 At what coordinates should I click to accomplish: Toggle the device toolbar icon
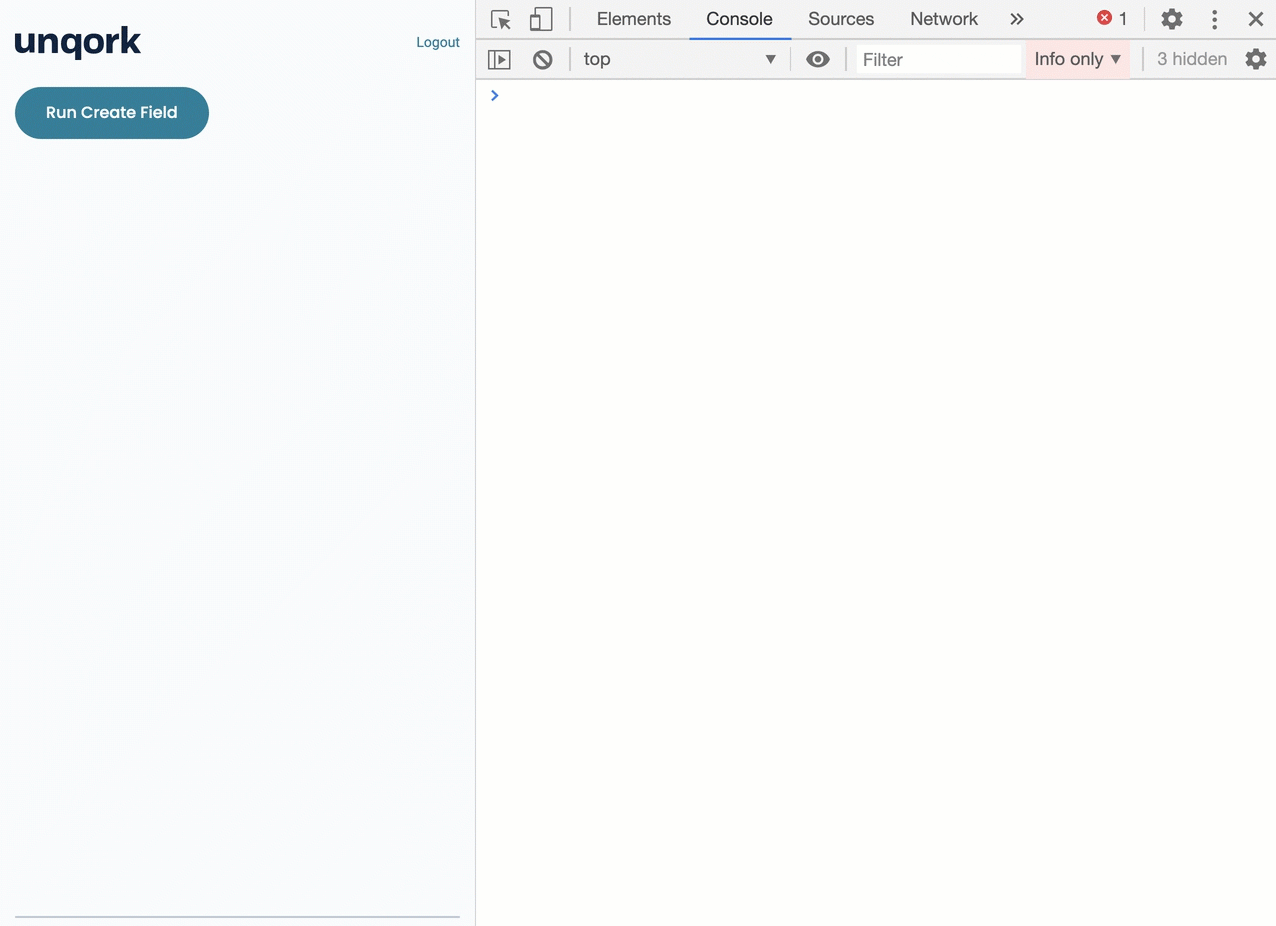click(541, 19)
